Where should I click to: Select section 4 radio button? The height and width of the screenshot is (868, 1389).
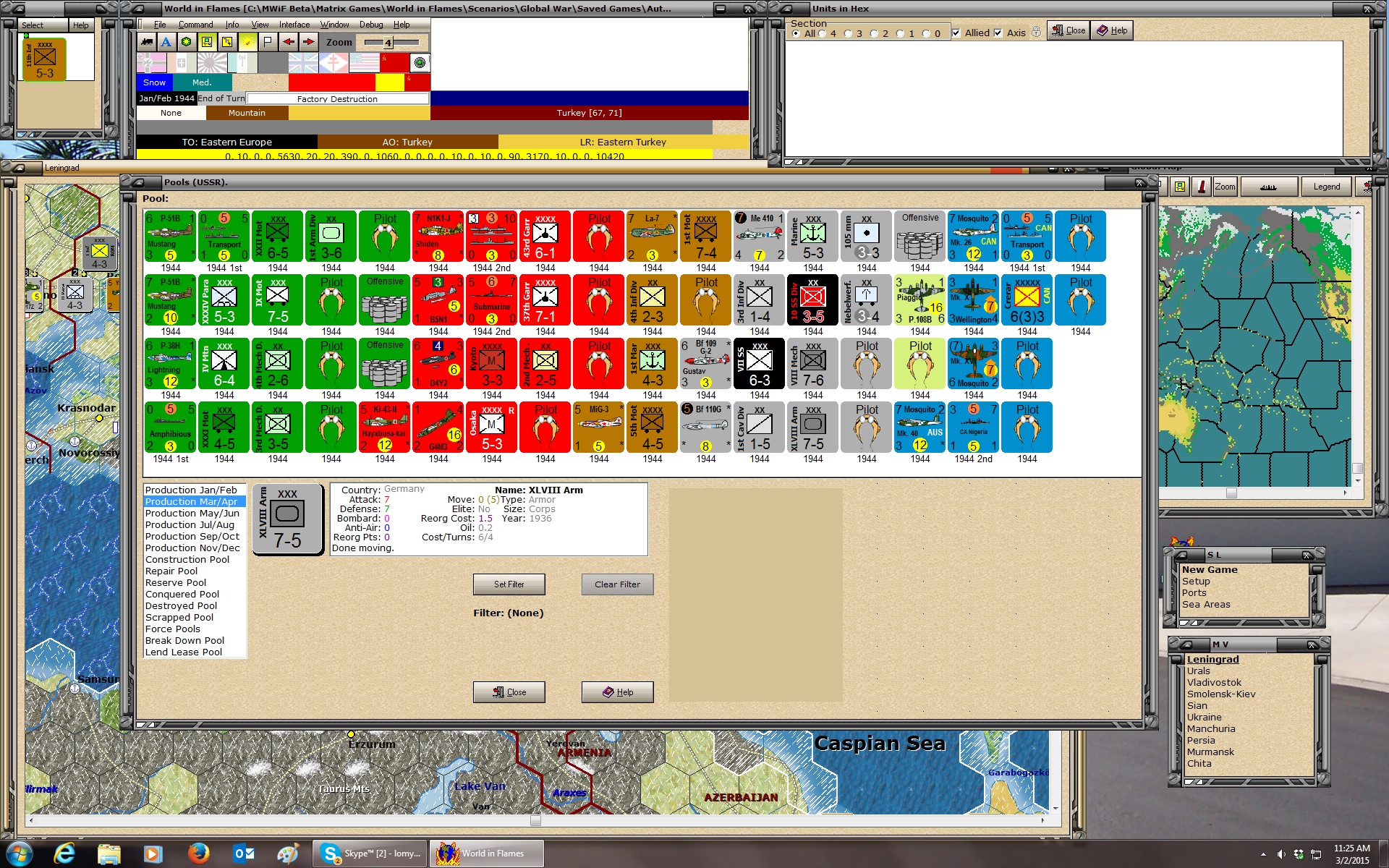pyautogui.click(x=823, y=33)
